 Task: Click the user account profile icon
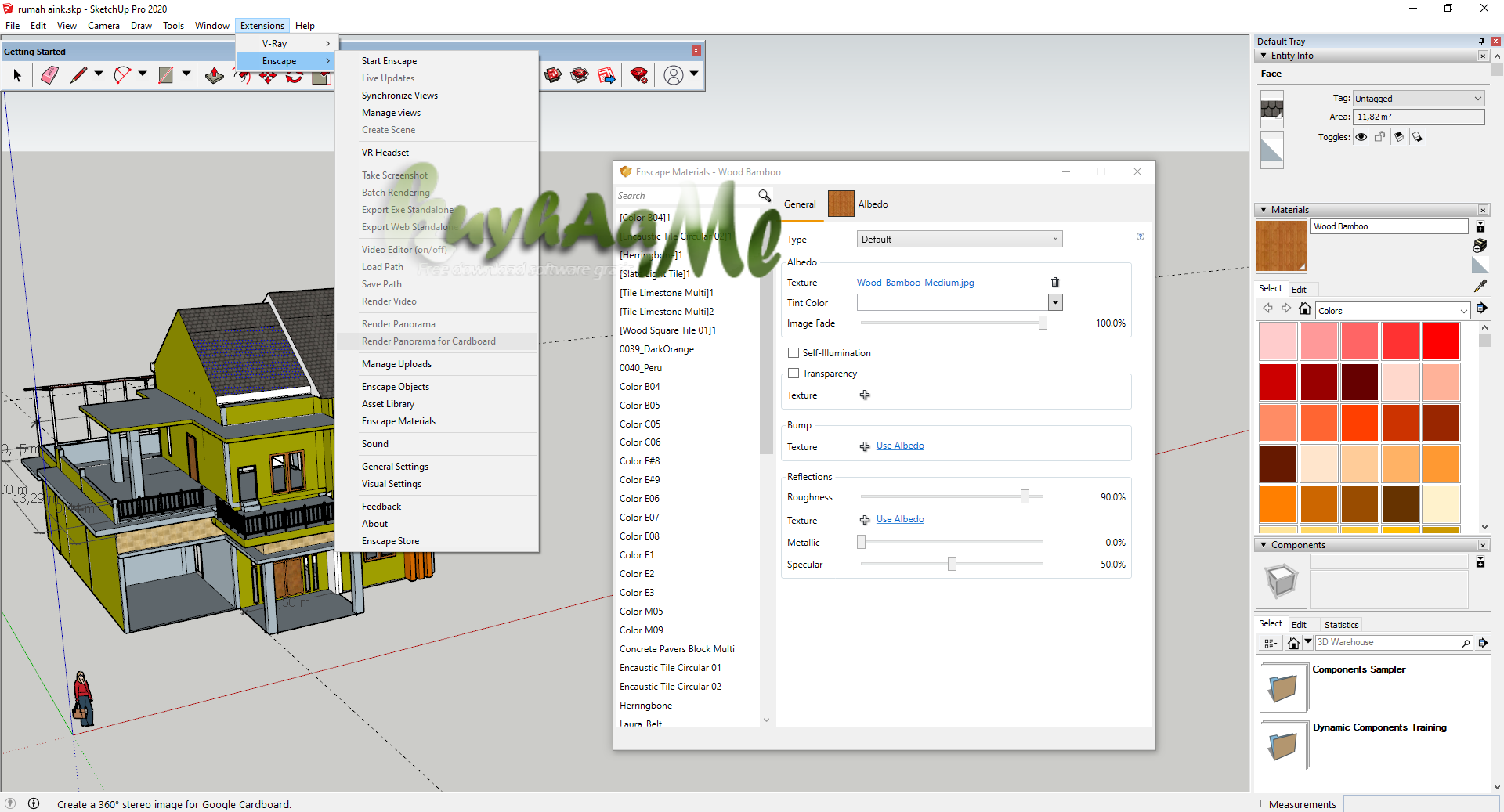pos(673,75)
